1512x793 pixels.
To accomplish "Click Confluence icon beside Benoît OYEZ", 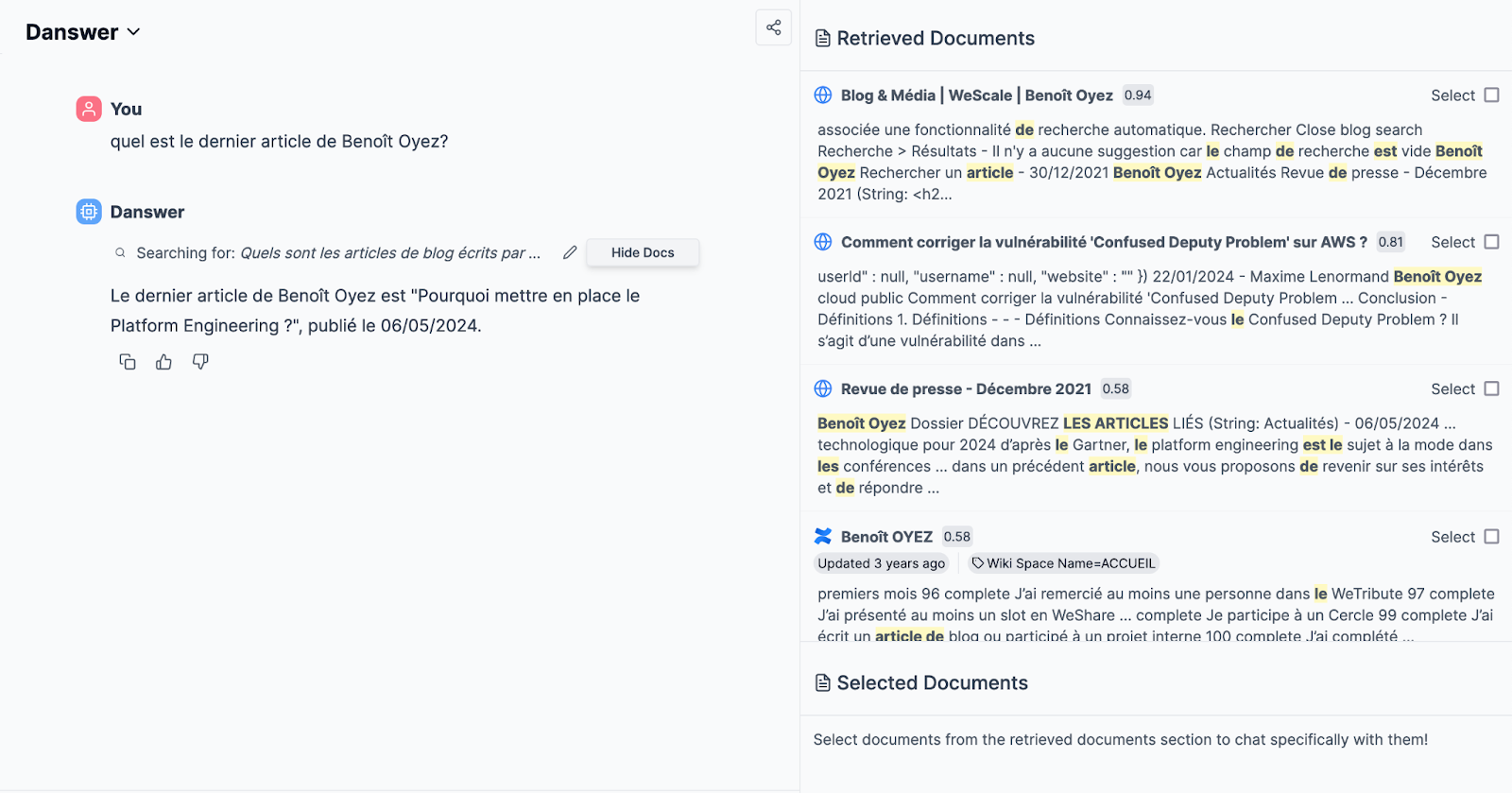I will point(823,536).
